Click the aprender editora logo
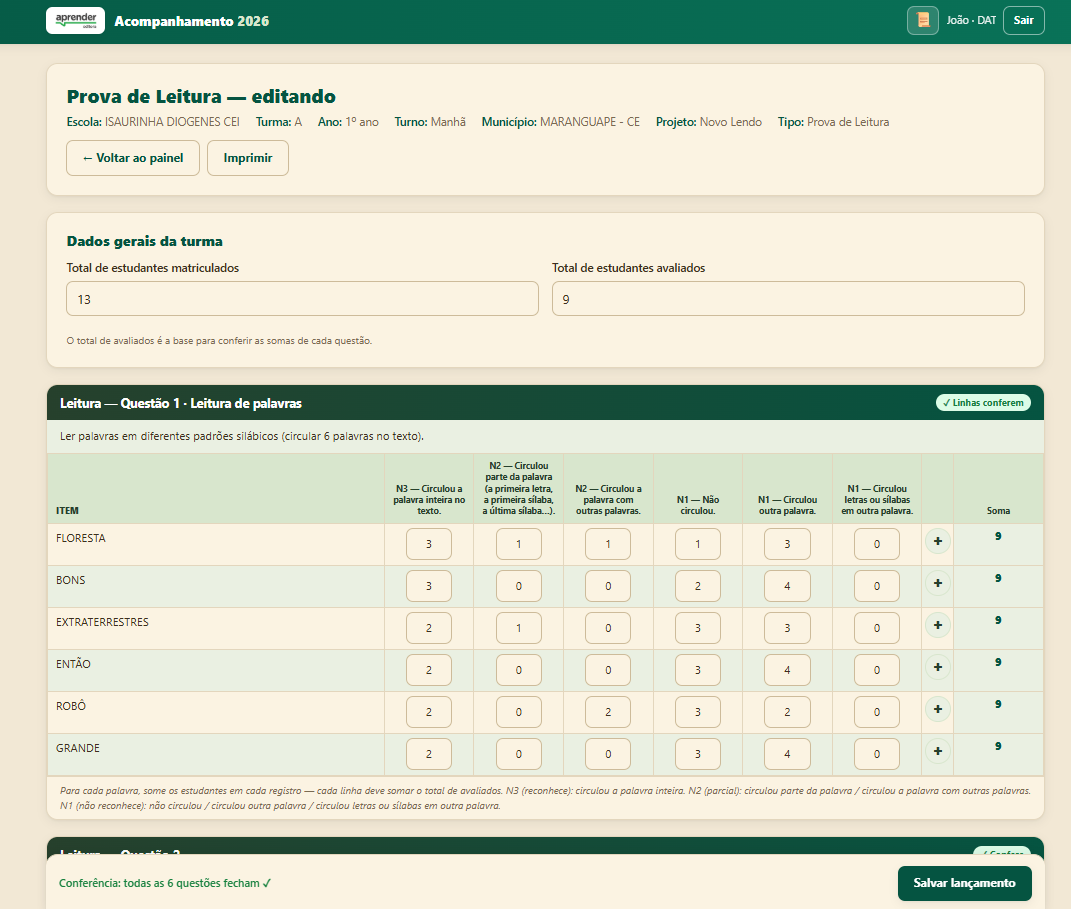 coord(75,20)
